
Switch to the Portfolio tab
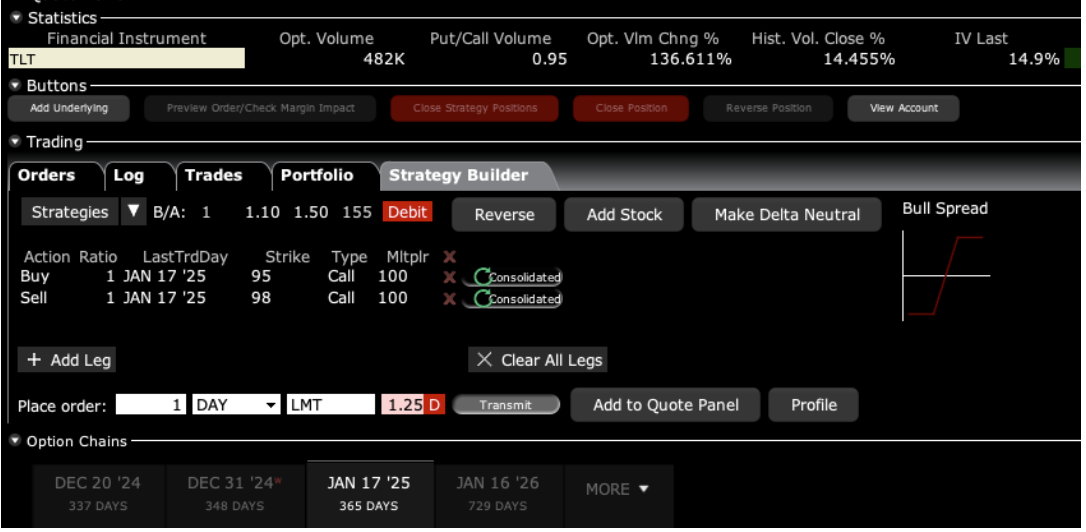pyautogui.click(x=317, y=175)
